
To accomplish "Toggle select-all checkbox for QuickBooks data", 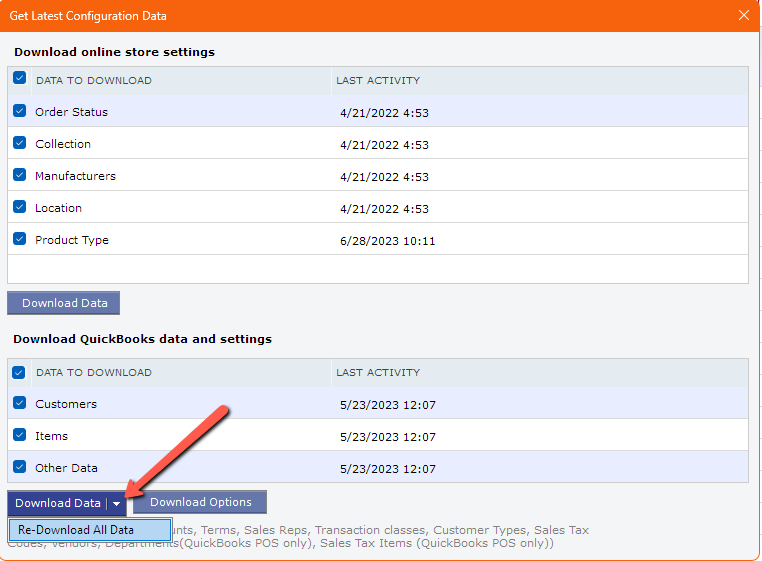I will (x=20, y=372).
